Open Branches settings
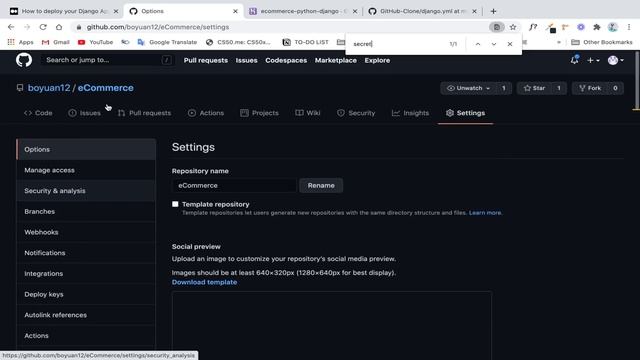Image resolution: width=640 pixels, height=360 pixels. (86, 211)
